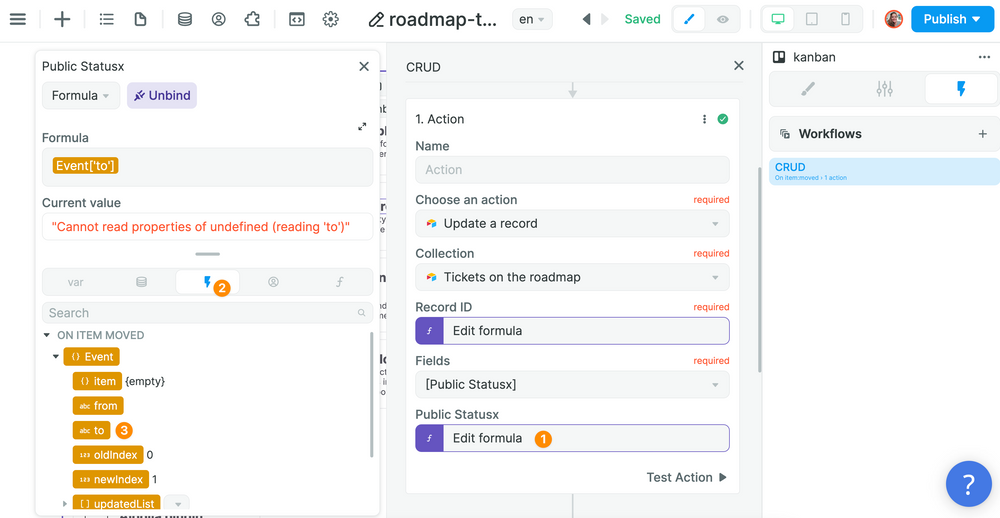Click the Publish button

[x=951, y=19]
